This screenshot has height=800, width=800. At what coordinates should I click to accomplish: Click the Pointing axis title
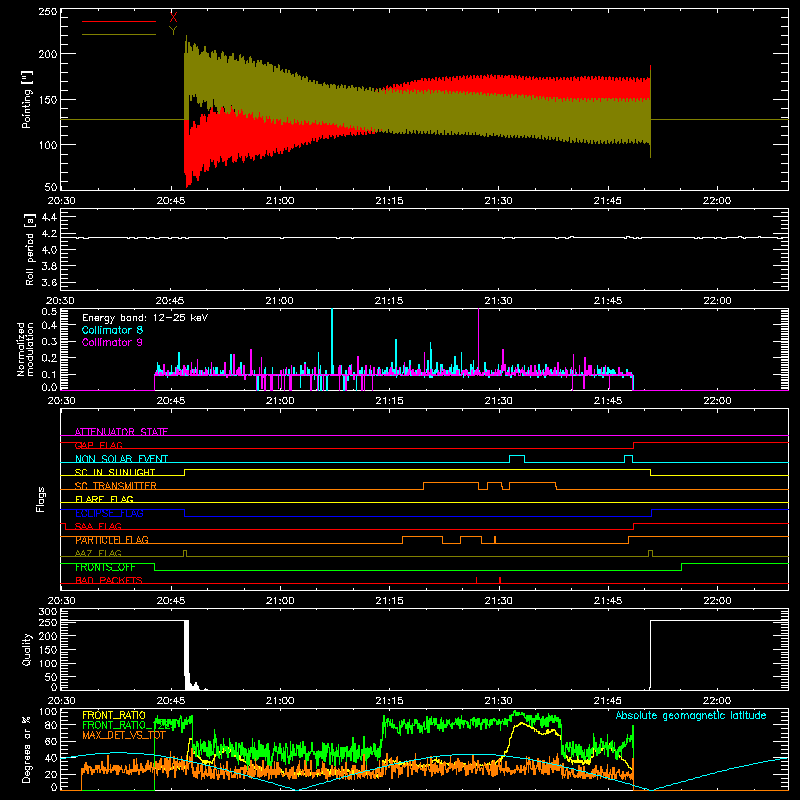pyautogui.click(x=27, y=99)
